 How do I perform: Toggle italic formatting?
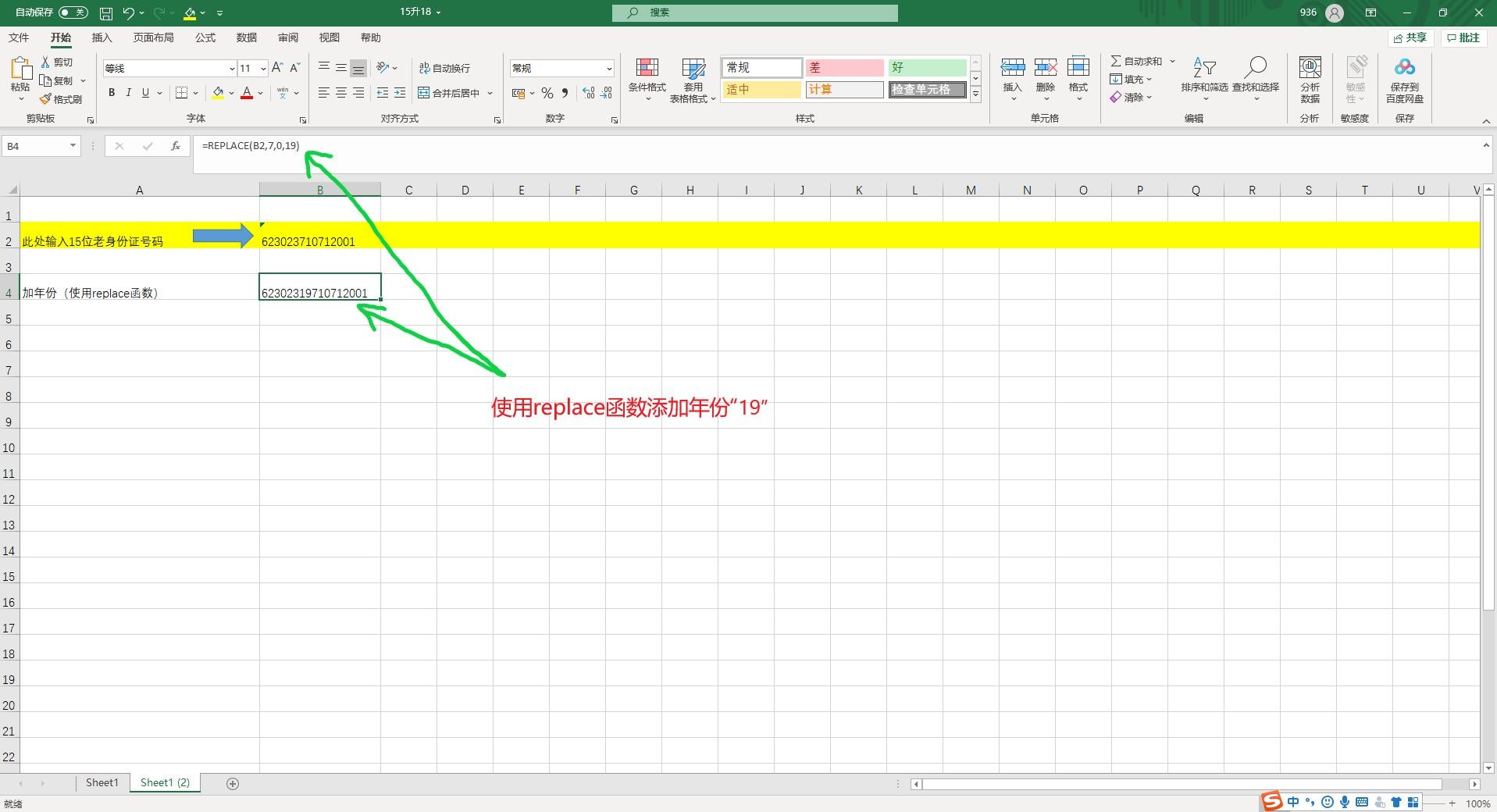click(x=128, y=93)
